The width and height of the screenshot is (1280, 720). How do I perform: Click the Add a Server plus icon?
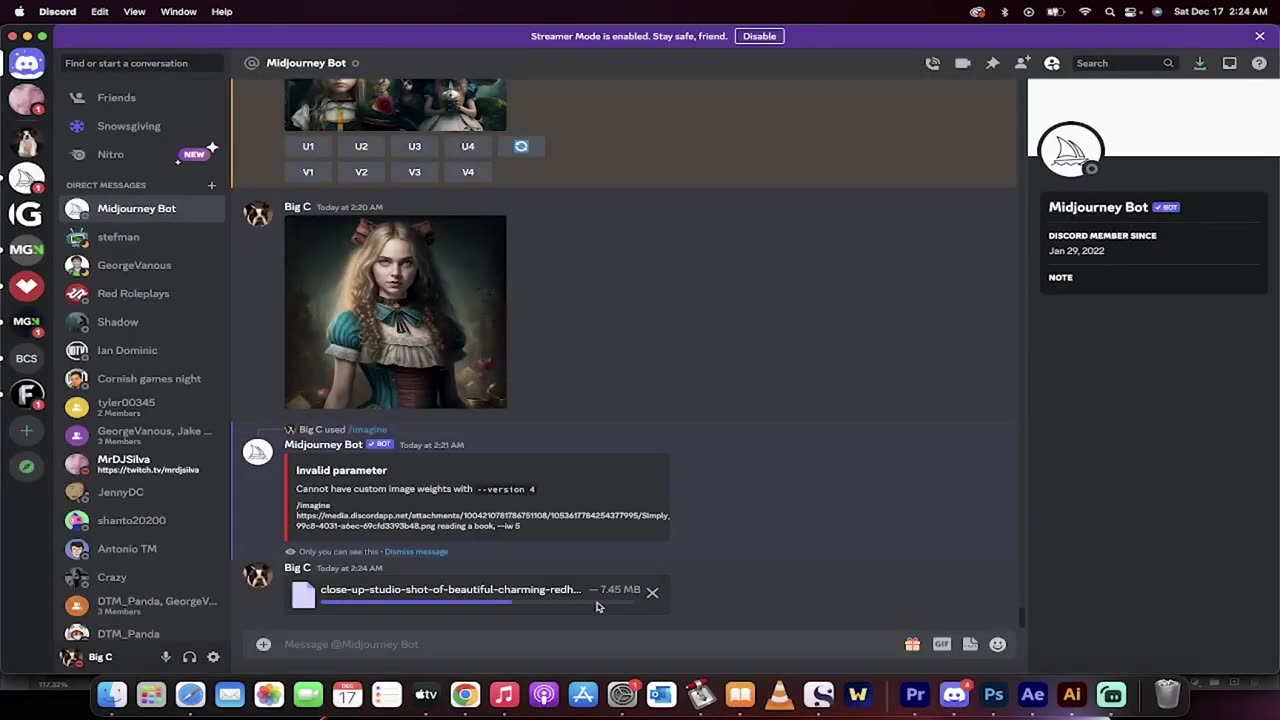tap(27, 431)
